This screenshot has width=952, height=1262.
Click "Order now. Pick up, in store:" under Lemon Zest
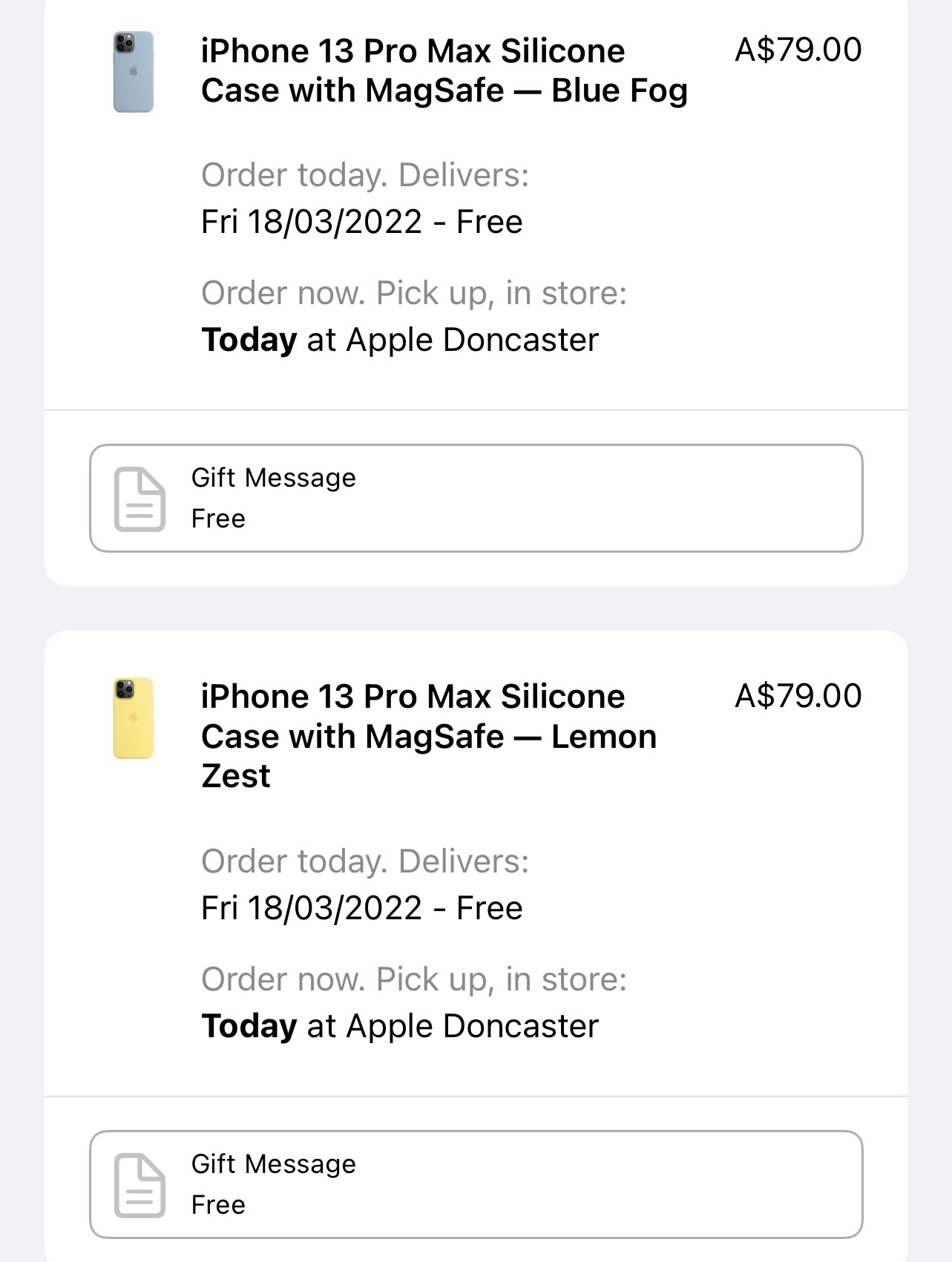414,979
